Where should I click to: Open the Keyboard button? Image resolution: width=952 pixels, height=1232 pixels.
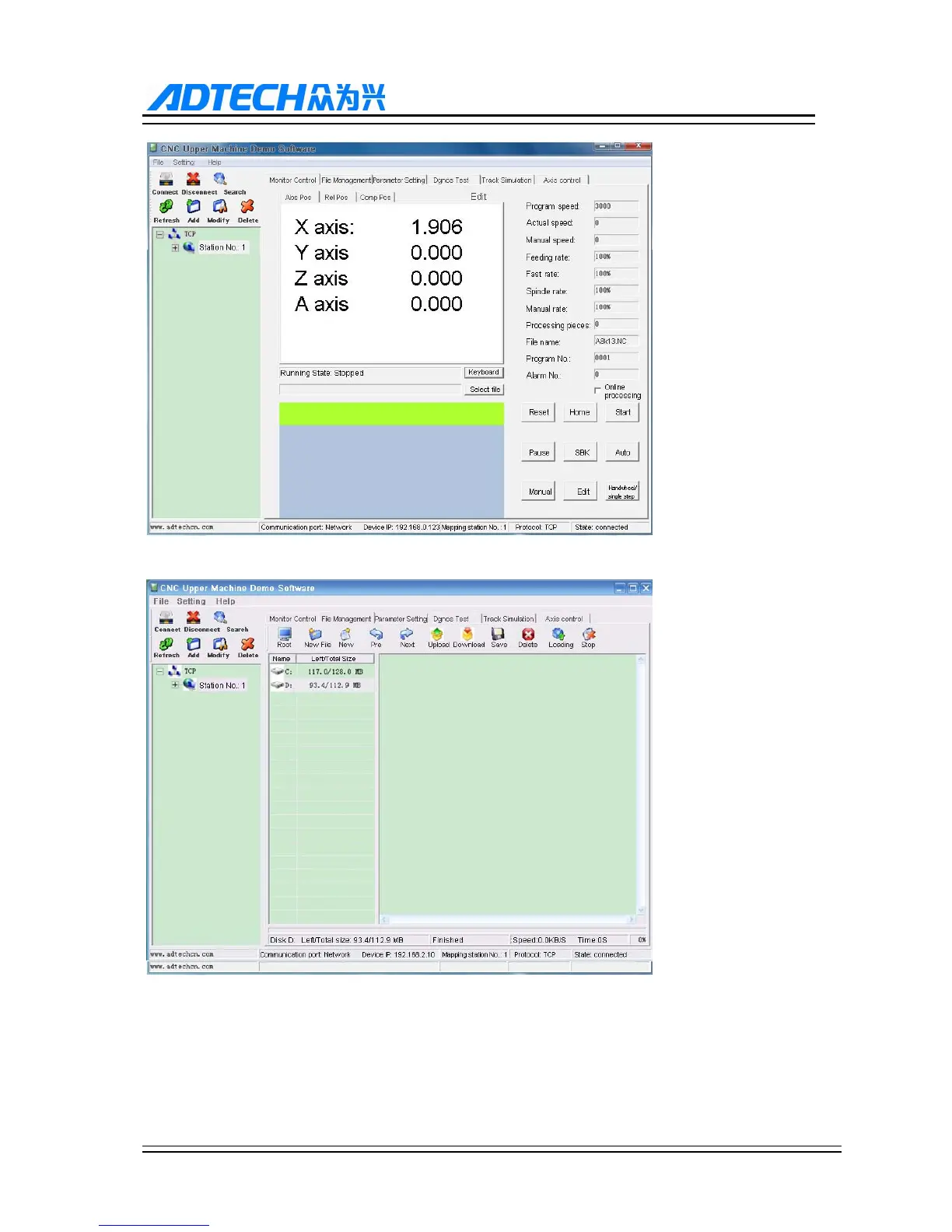484,373
